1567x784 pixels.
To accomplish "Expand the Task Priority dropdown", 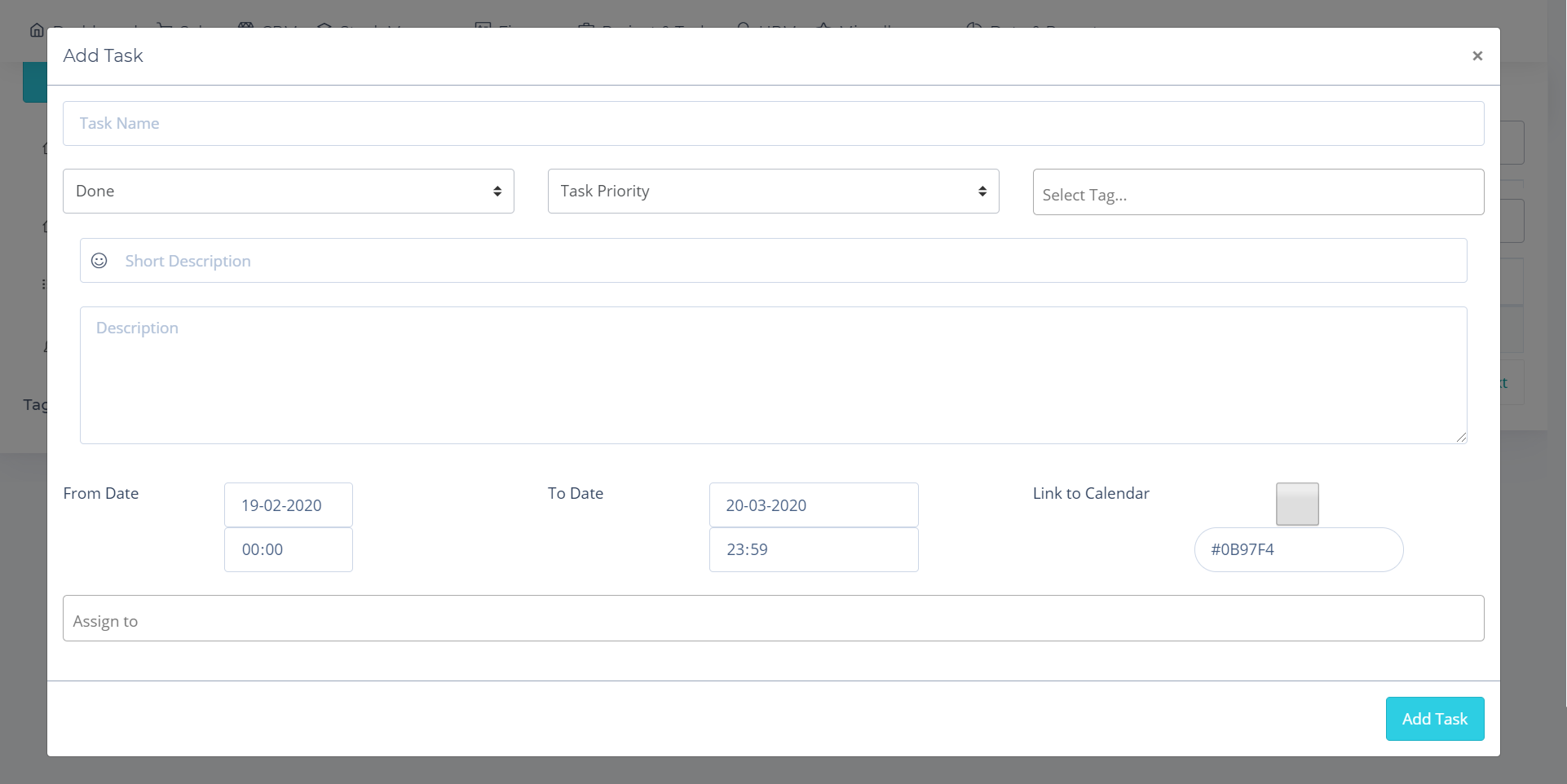I will (772, 192).
